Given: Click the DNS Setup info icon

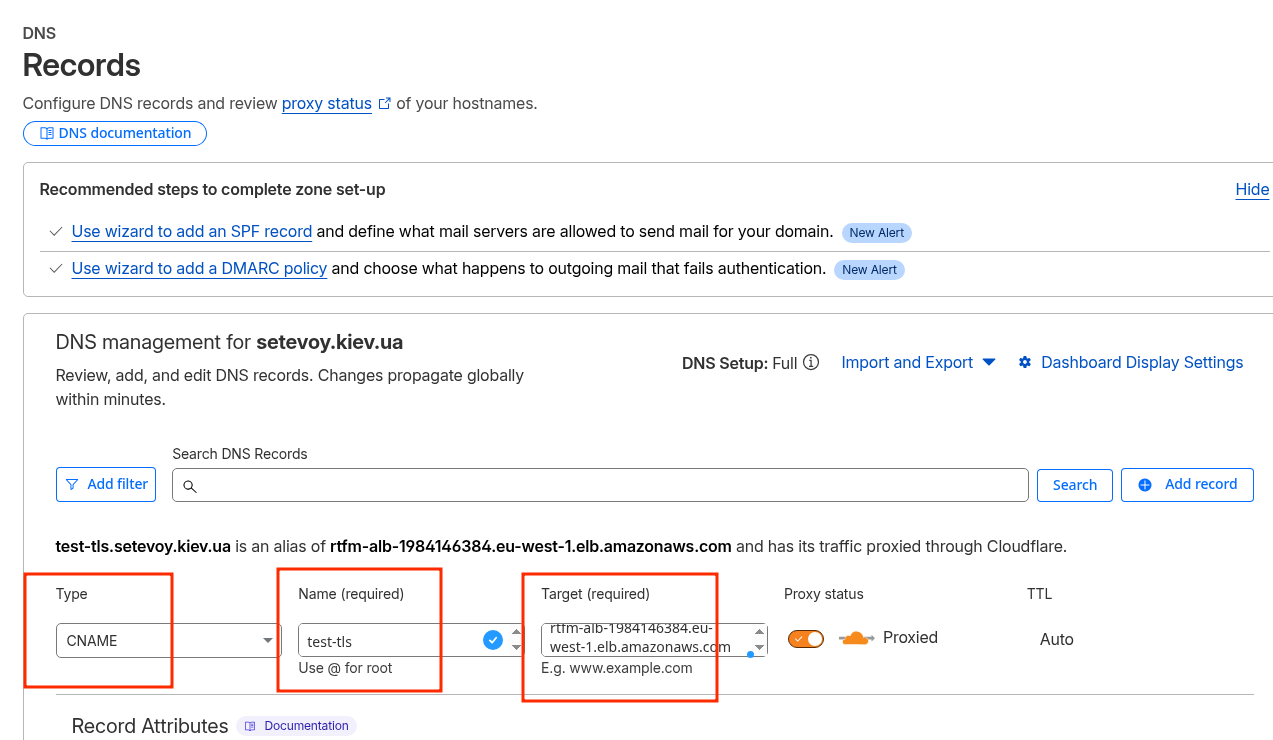Looking at the screenshot, I should point(811,363).
